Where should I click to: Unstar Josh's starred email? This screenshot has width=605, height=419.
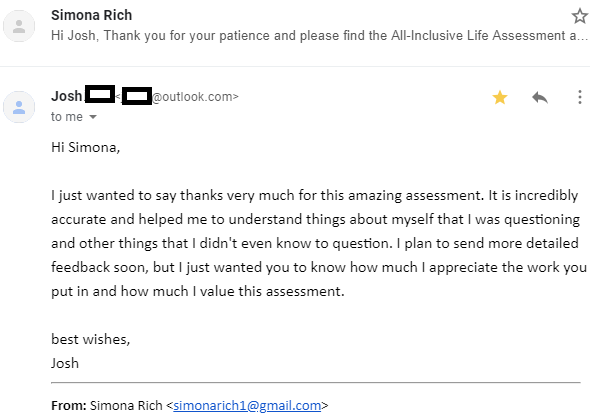pos(500,97)
